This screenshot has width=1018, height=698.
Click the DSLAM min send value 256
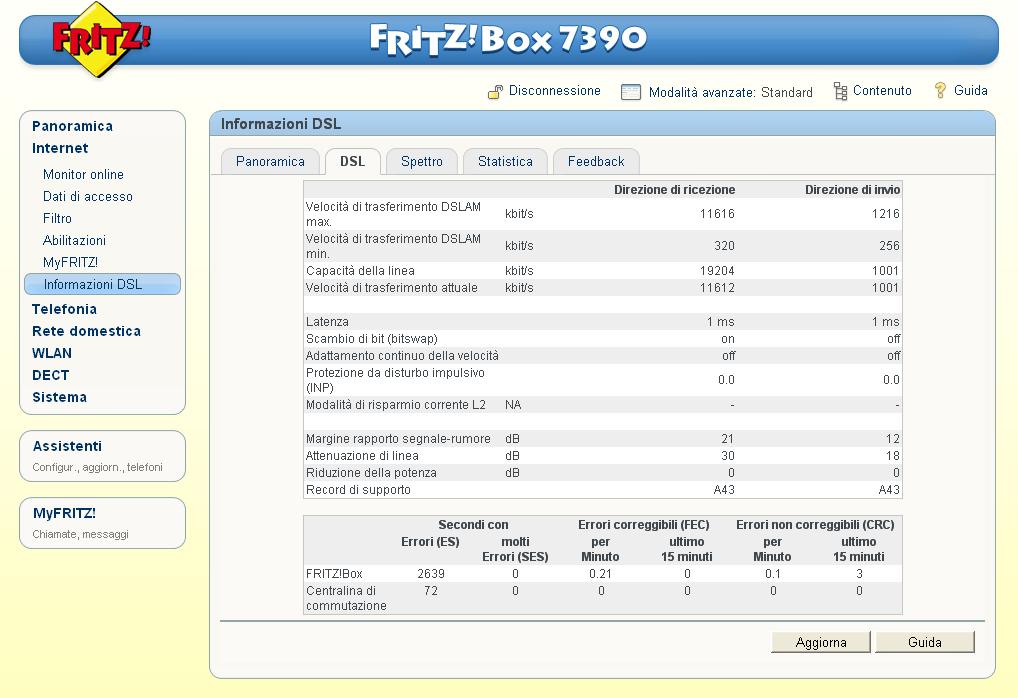click(889, 245)
